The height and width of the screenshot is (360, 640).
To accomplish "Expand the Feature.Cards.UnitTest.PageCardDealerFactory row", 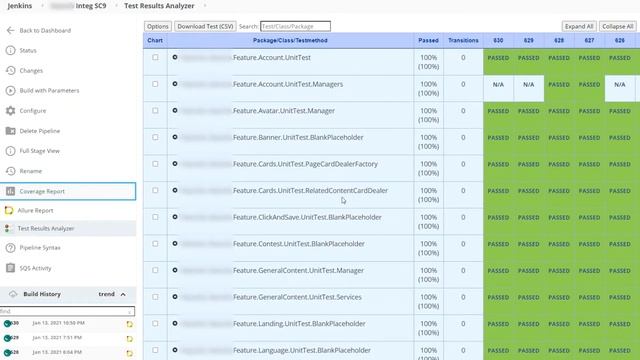I will (x=175, y=164).
